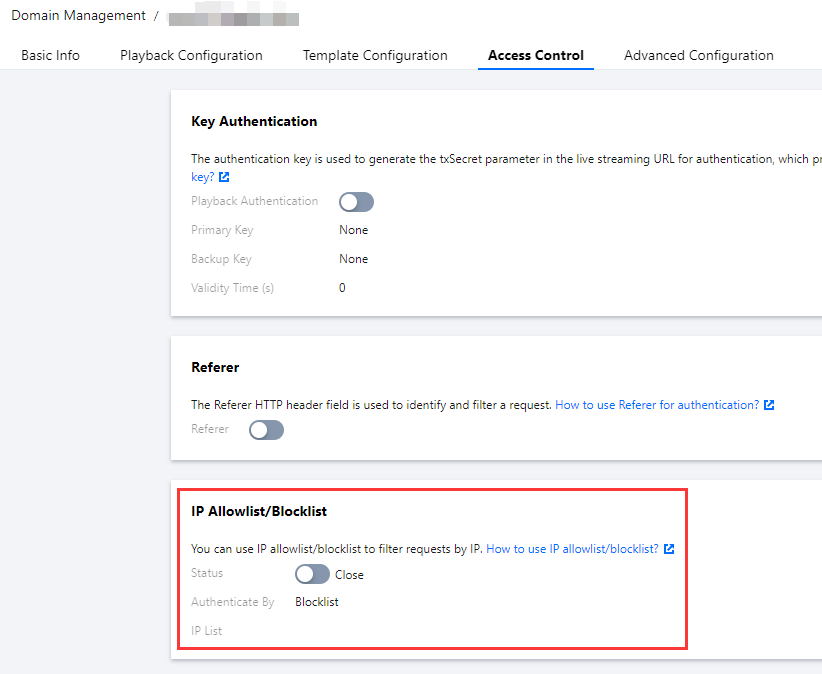Click external link icon after Referer help link
822x674 pixels.
tap(769, 405)
